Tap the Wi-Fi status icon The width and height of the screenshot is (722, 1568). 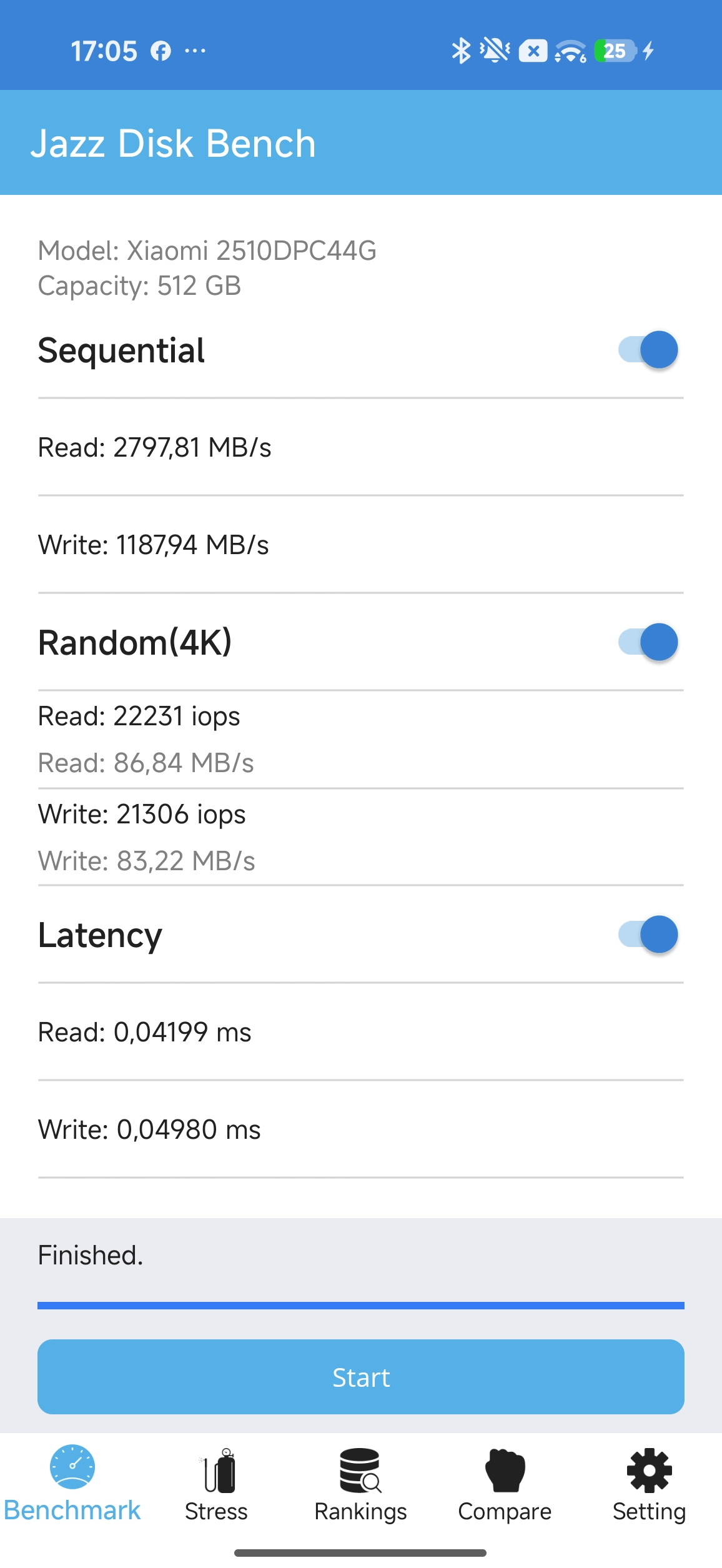570,51
